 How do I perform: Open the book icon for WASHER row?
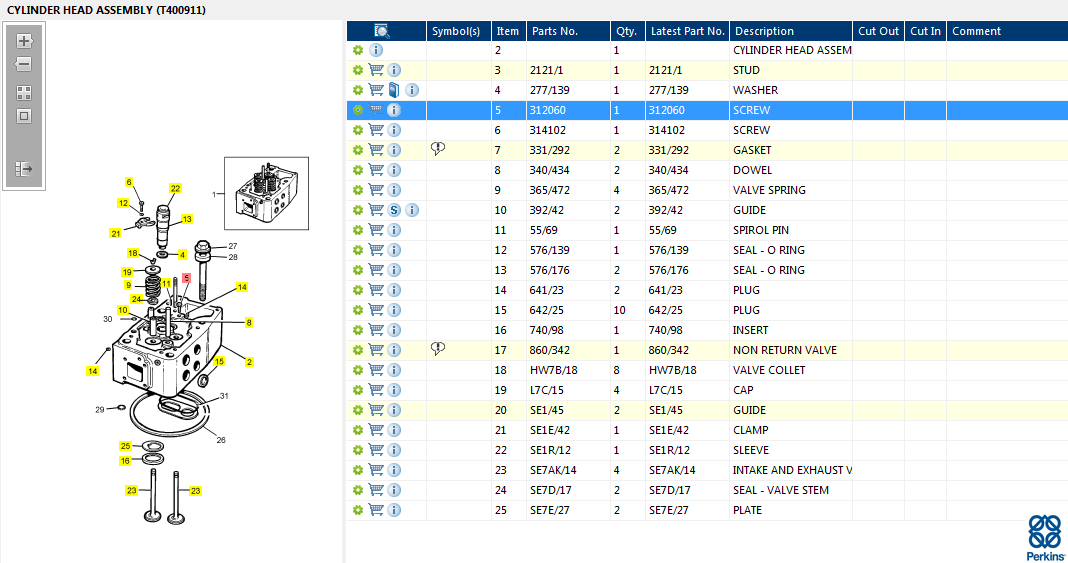point(393,90)
